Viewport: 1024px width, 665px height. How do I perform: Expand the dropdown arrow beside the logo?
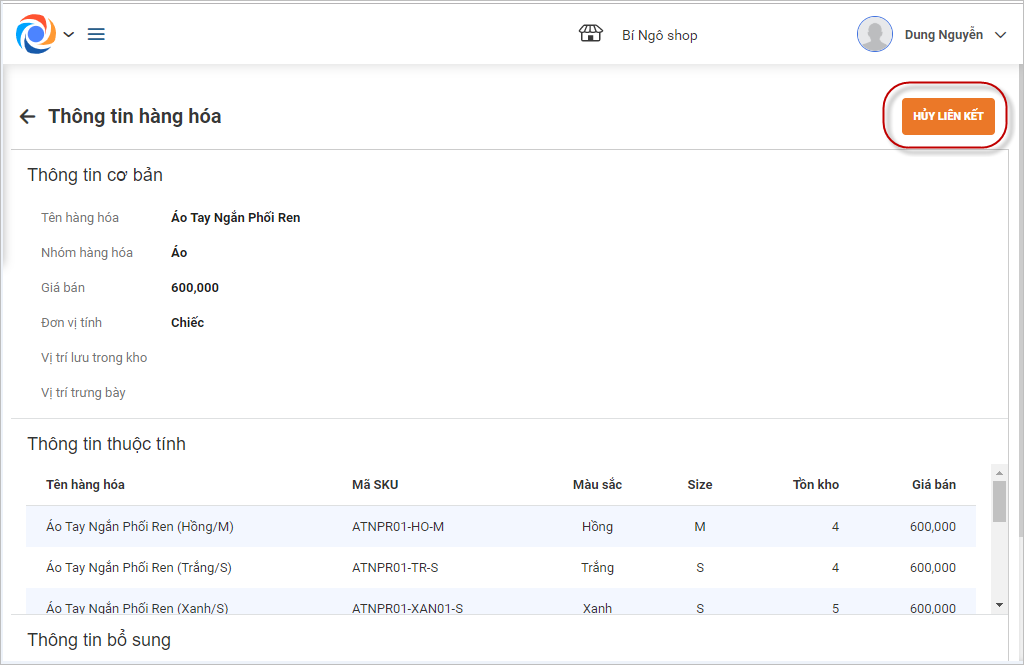tap(69, 35)
